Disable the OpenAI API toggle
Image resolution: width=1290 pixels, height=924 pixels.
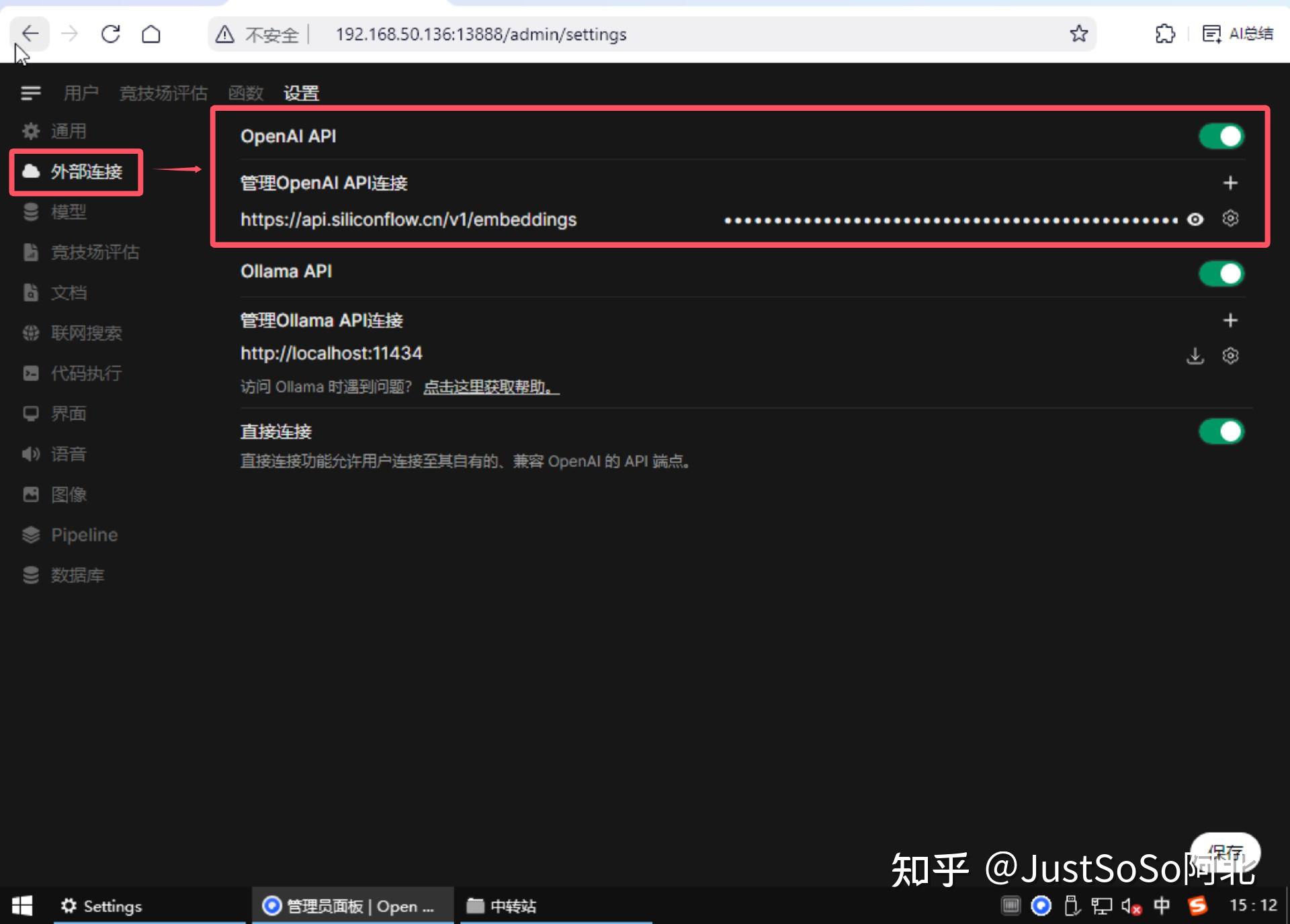(1221, 136)
